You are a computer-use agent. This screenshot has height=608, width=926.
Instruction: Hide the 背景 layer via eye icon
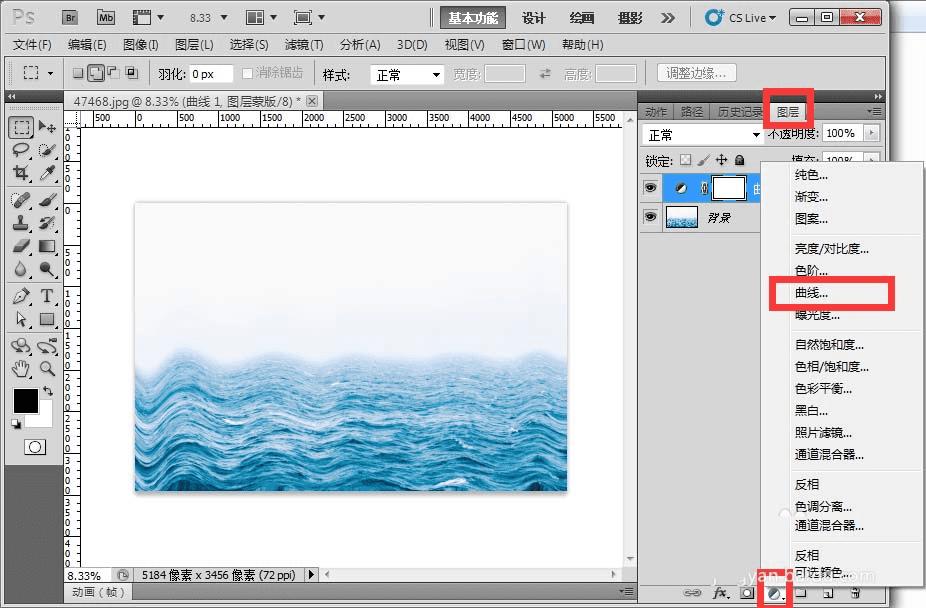(x=650, y=217)
